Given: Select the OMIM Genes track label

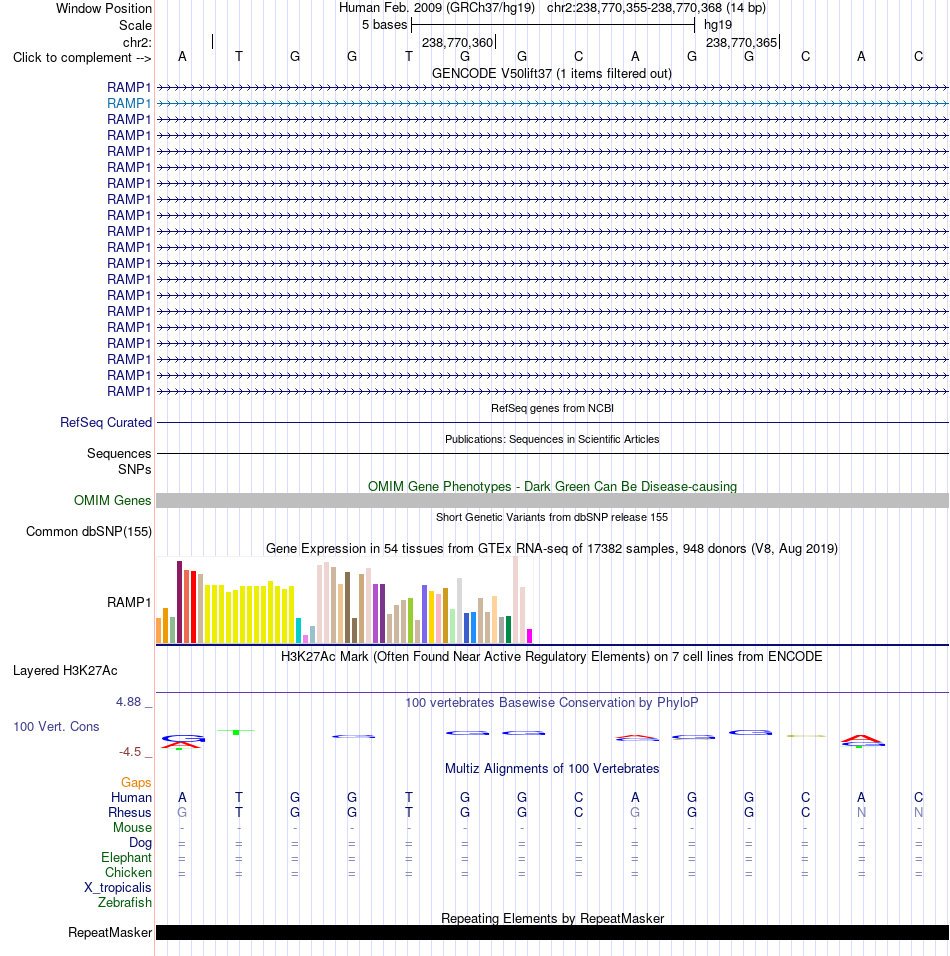Looking at the screenshot, I should [112, 501].
